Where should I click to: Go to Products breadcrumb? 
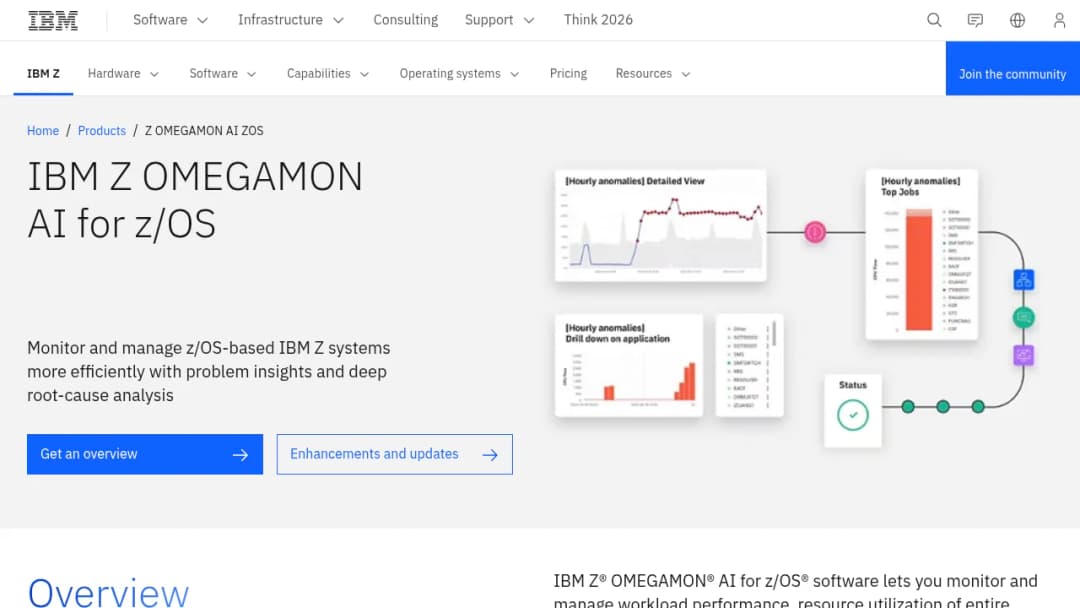102,131
